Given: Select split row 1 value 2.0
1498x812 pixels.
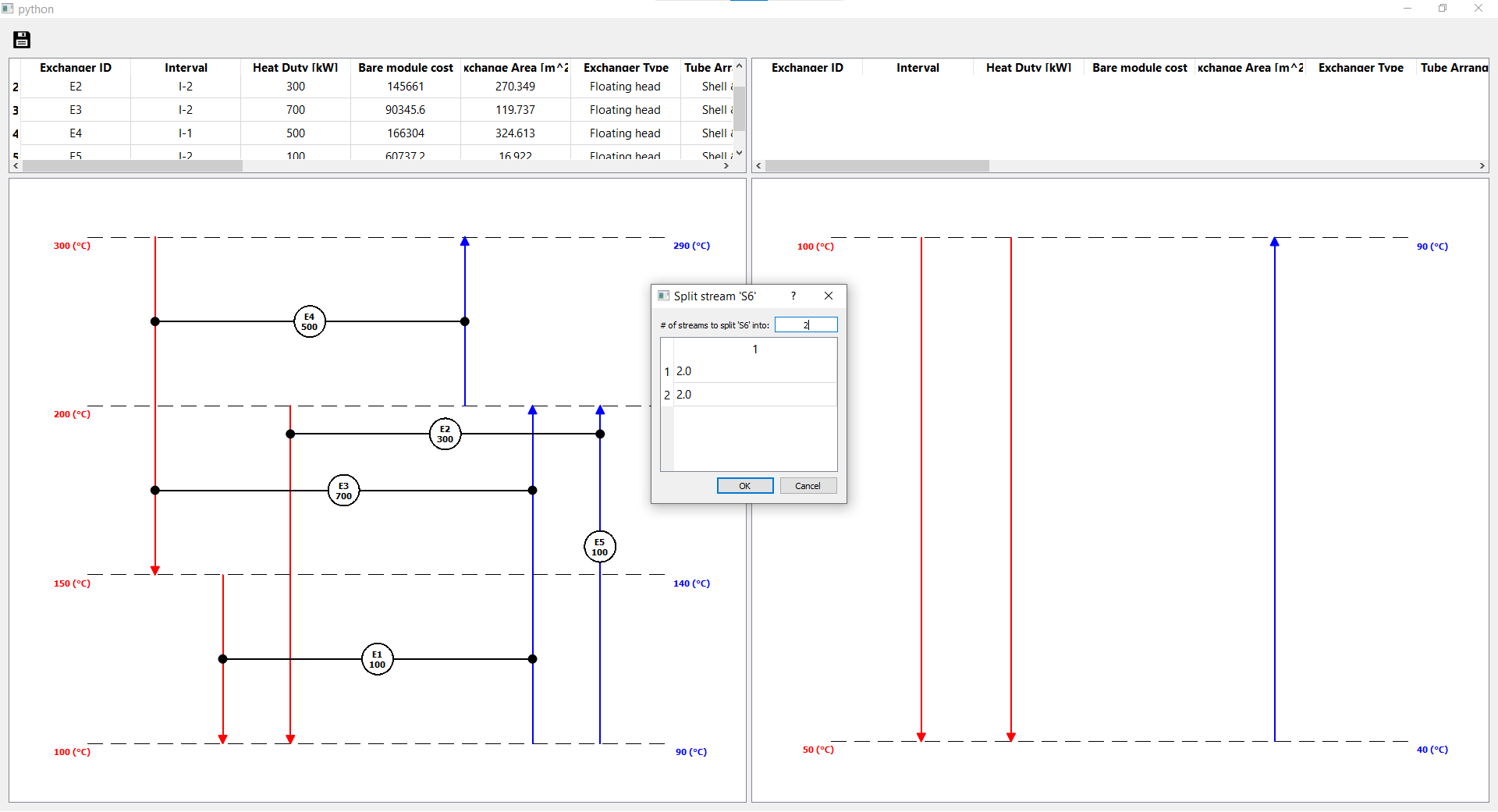Looking at the screenshot, I should point(755,371).
